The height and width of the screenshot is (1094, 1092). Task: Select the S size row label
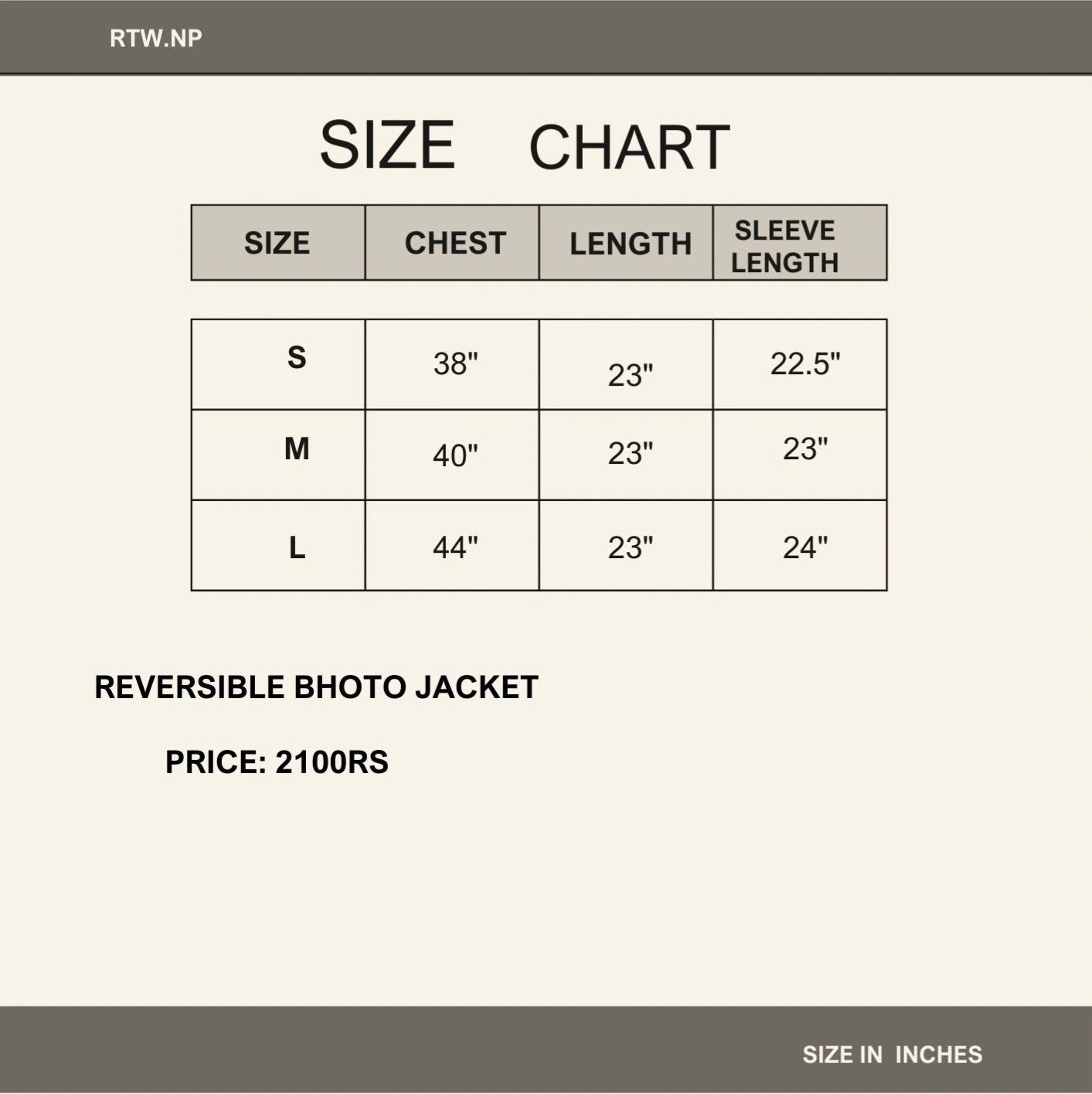point(296,358)
